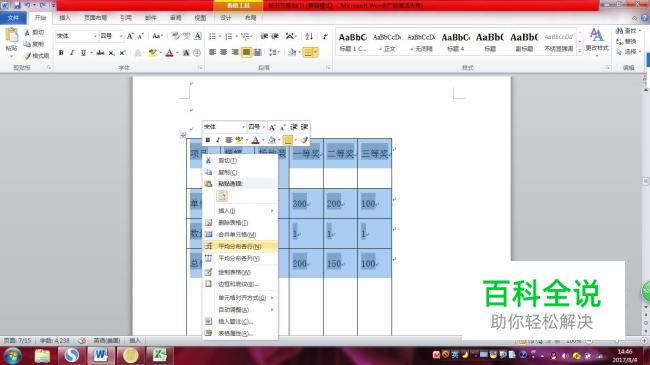This screenshot has height=365, width=650.
Task: Switch to the 页面布局 ribbon tab
Action: point(95,18)
